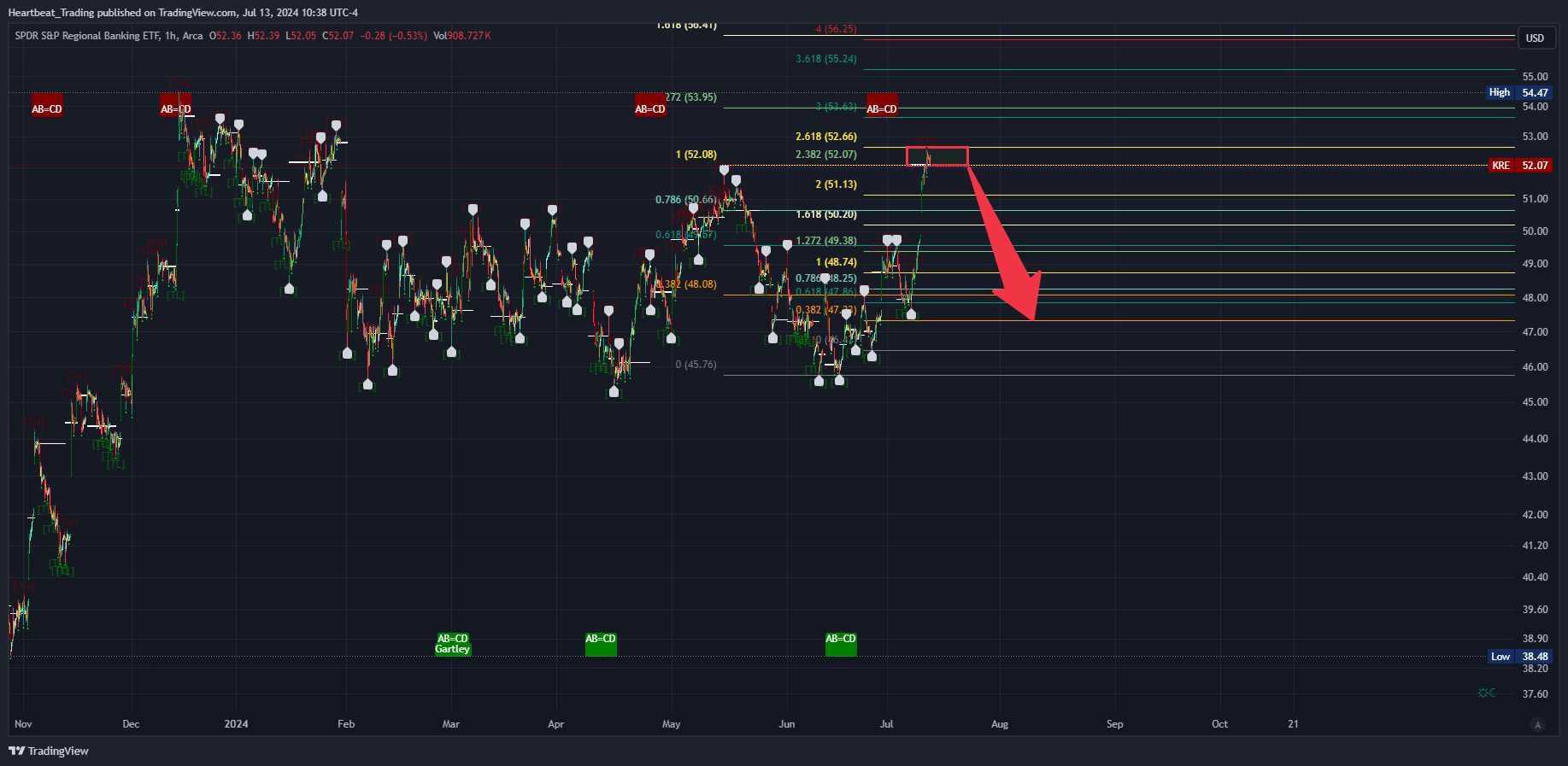Click the Feb label on the time axis

click(346, 724)
